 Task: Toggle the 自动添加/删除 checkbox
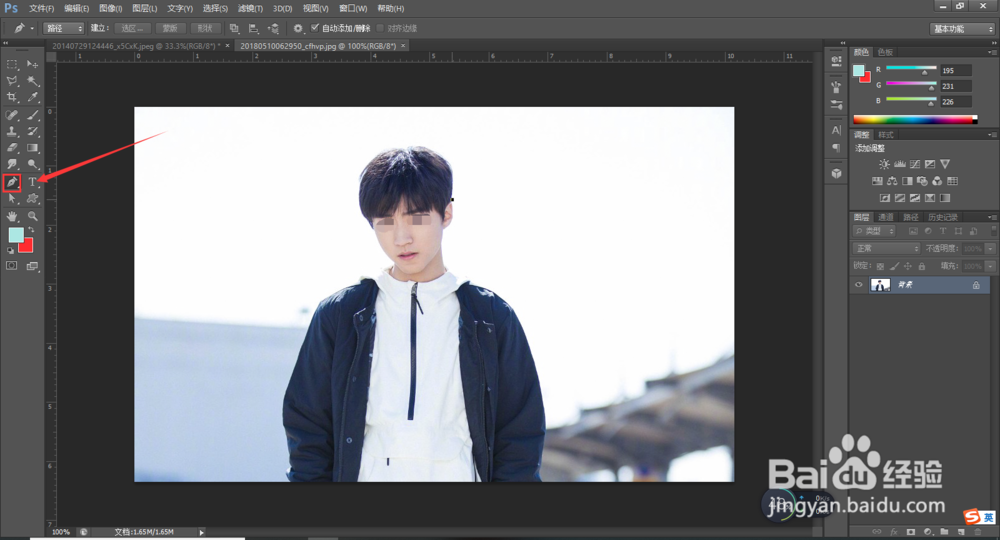(x=314, y=28)
